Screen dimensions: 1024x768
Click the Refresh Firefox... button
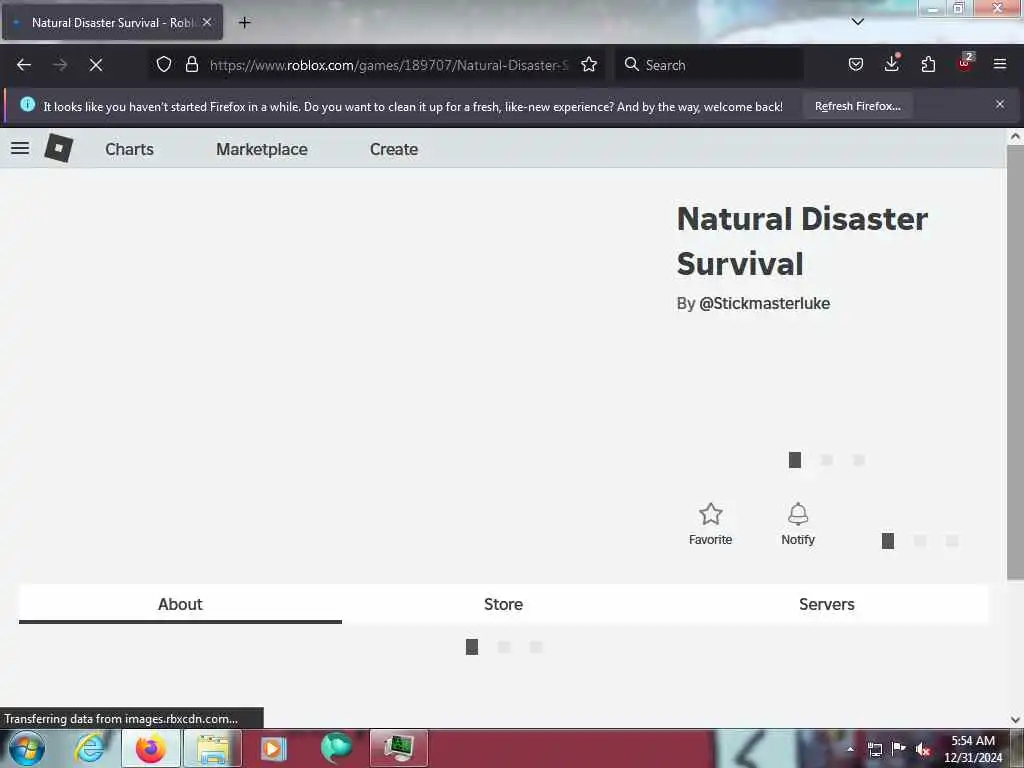pyautogui.click(x=857, y=106)
